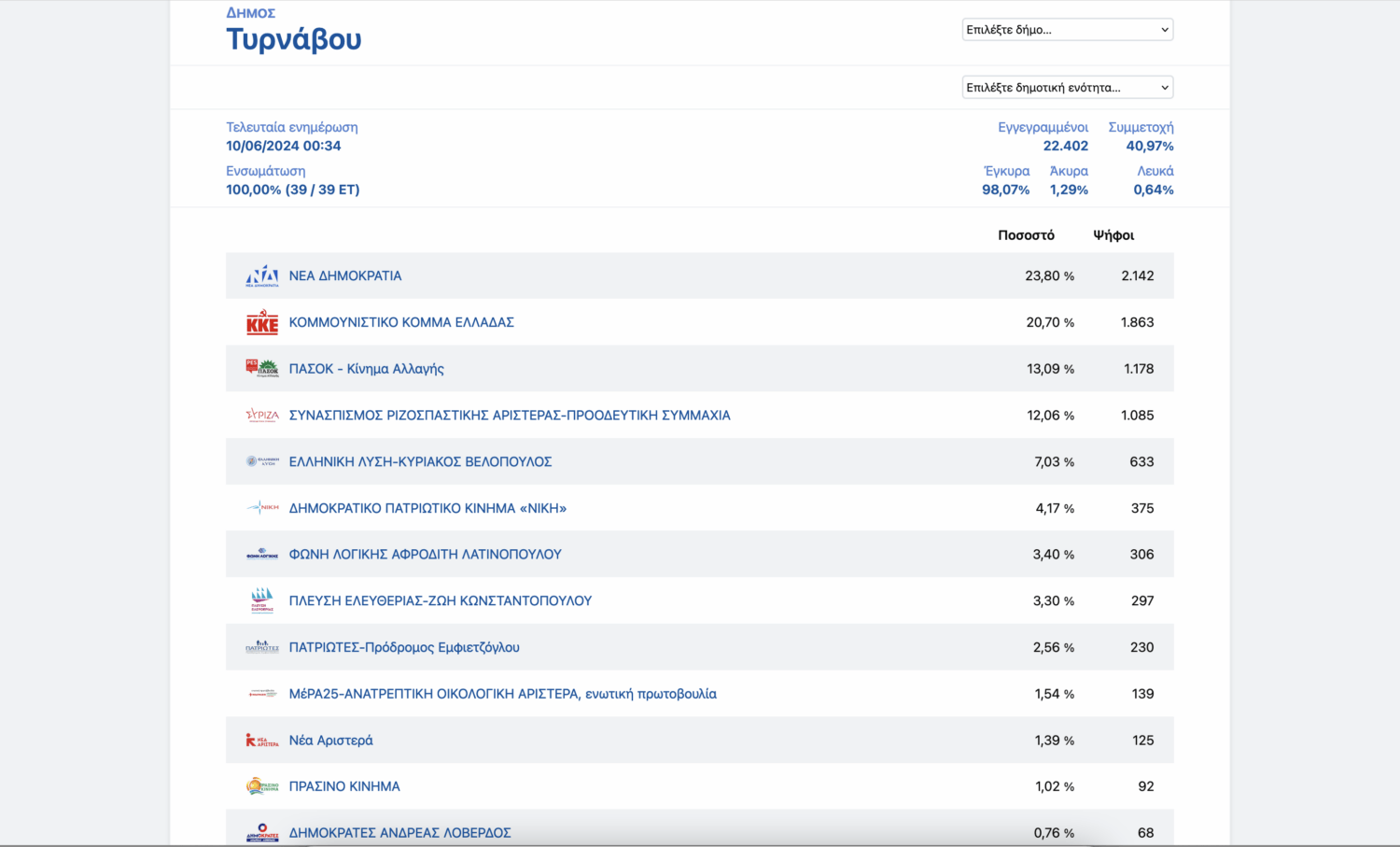Click the '12,06 %' percentage cell

pos(1050,415)
